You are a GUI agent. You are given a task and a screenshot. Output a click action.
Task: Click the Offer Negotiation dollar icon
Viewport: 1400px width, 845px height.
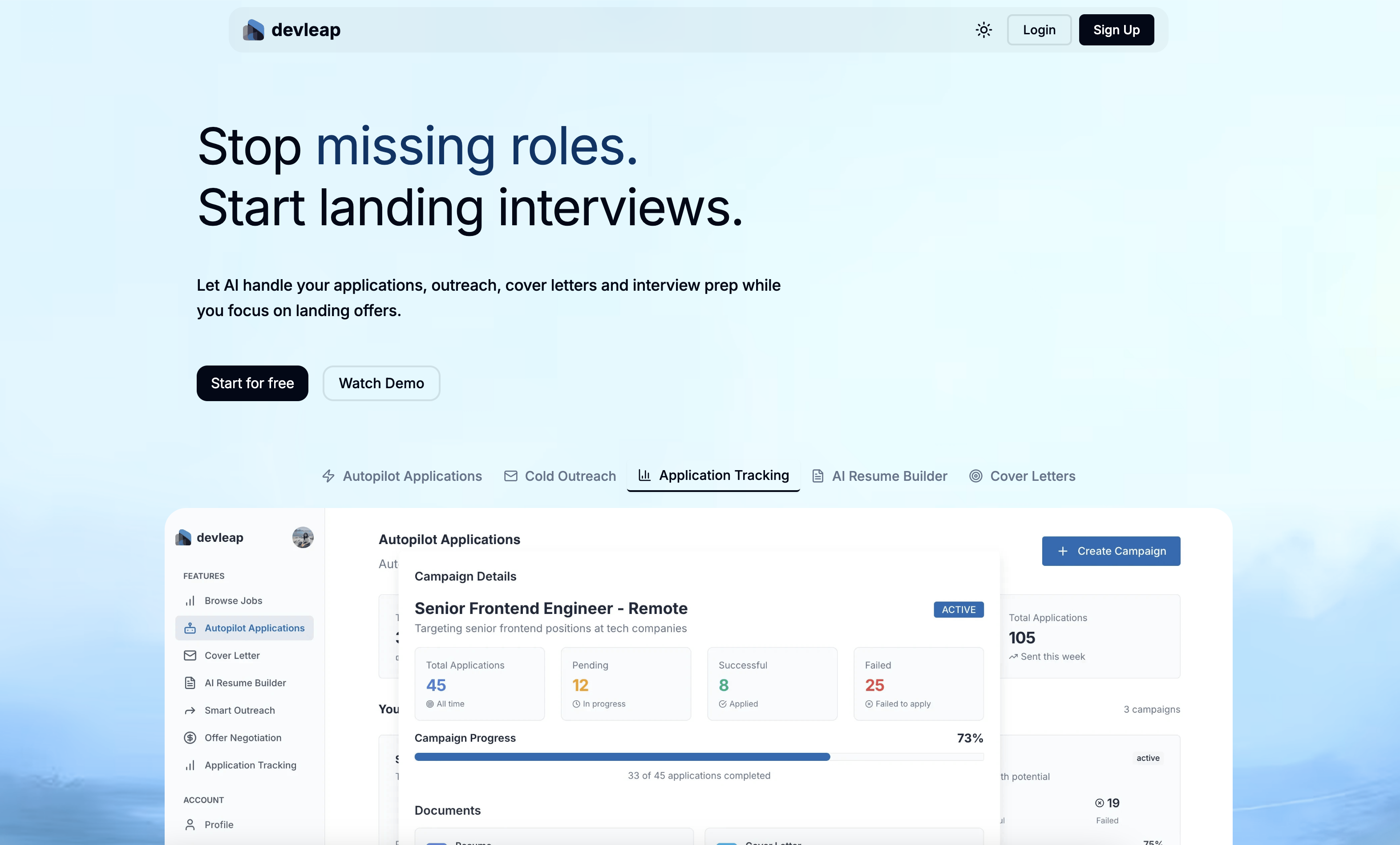[x=190, y=738]
